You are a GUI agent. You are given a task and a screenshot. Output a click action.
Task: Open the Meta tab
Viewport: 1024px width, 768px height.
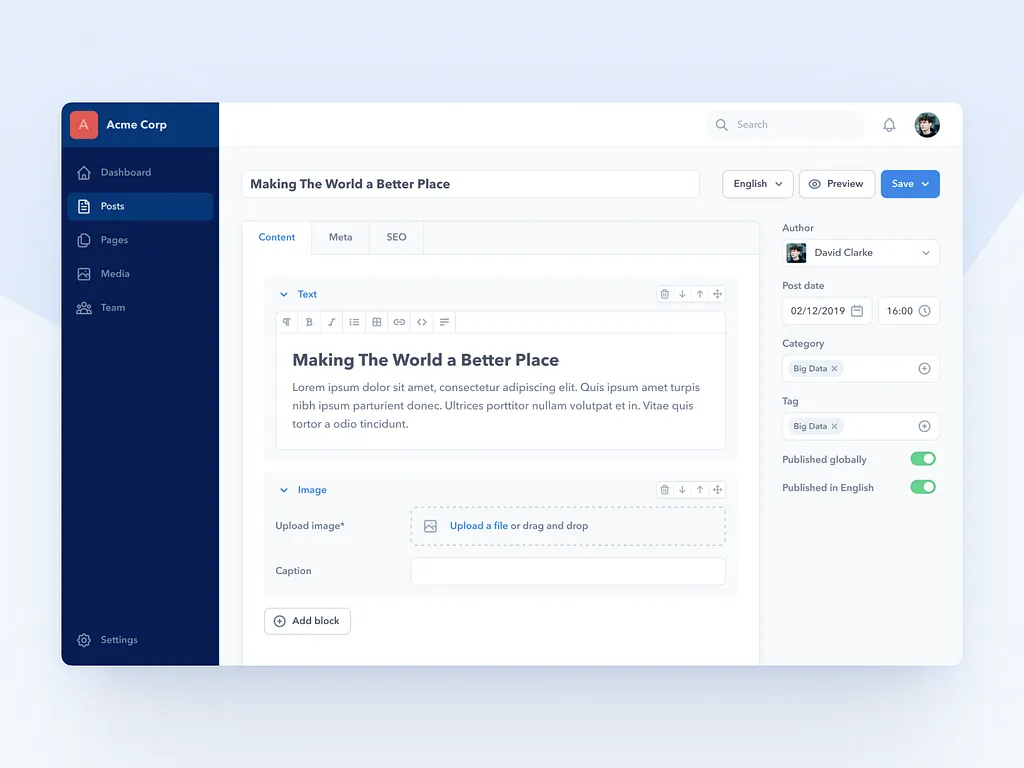(340, 237)
